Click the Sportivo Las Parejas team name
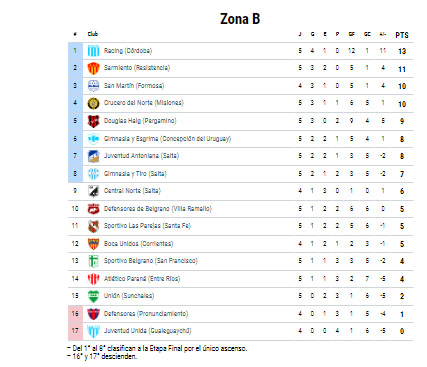Viewport: 427px width, 367px height. 147,226
